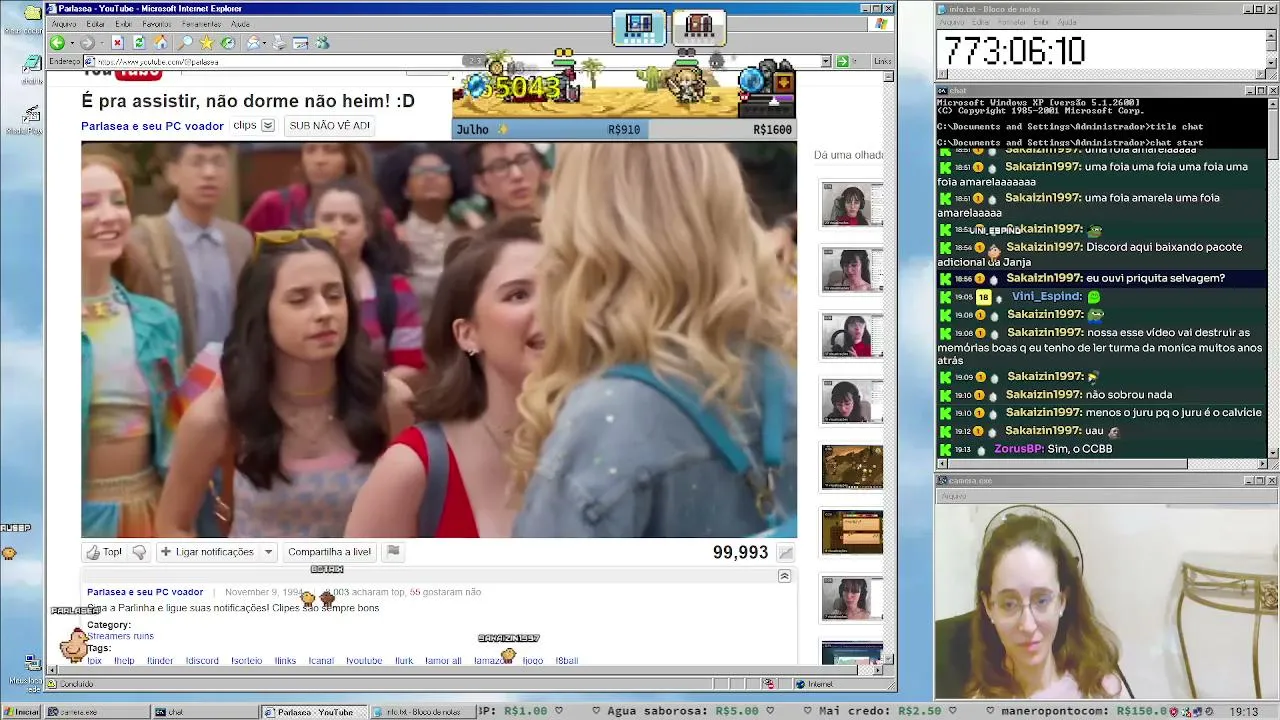Screen dimensions: 1280x720
Task: Click the SUB NÃO VÊ AD! button
Action: (329, 126)
